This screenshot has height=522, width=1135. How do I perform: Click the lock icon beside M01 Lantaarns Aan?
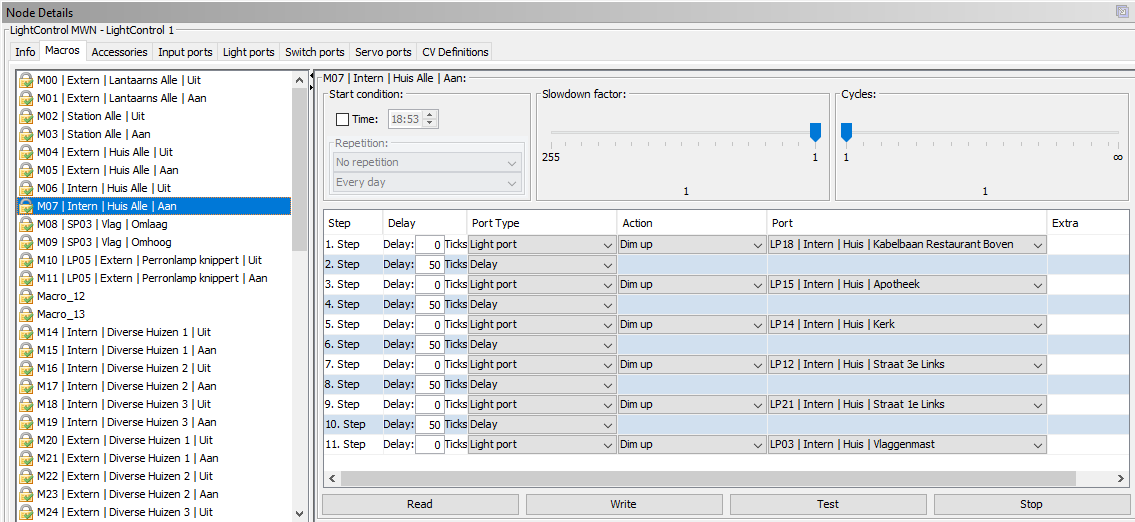pos(27,98)
